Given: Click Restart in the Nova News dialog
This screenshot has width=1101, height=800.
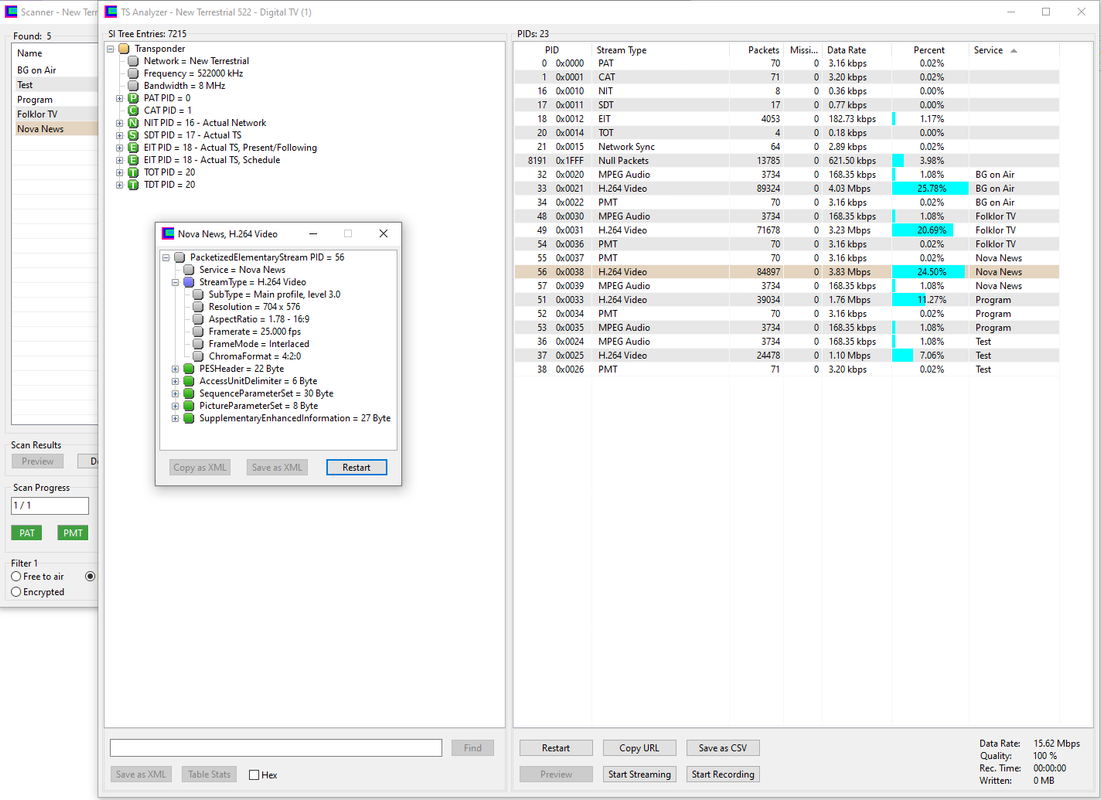Looking at the screenshot, I should (x=356, y=468).
